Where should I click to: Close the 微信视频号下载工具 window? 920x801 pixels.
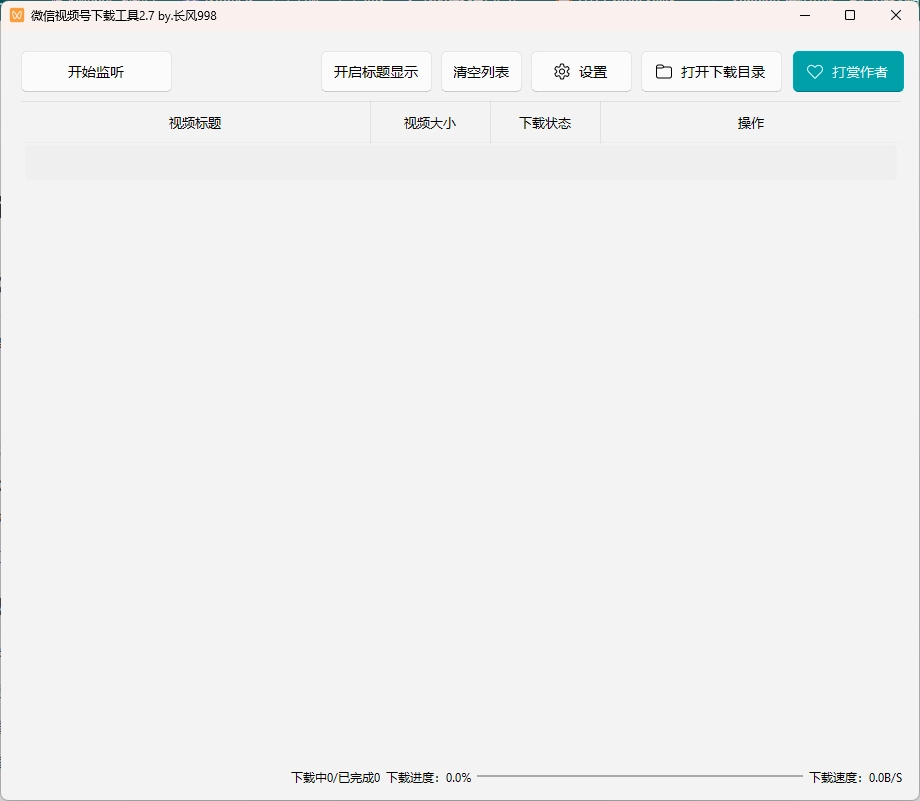coord(895,15)
